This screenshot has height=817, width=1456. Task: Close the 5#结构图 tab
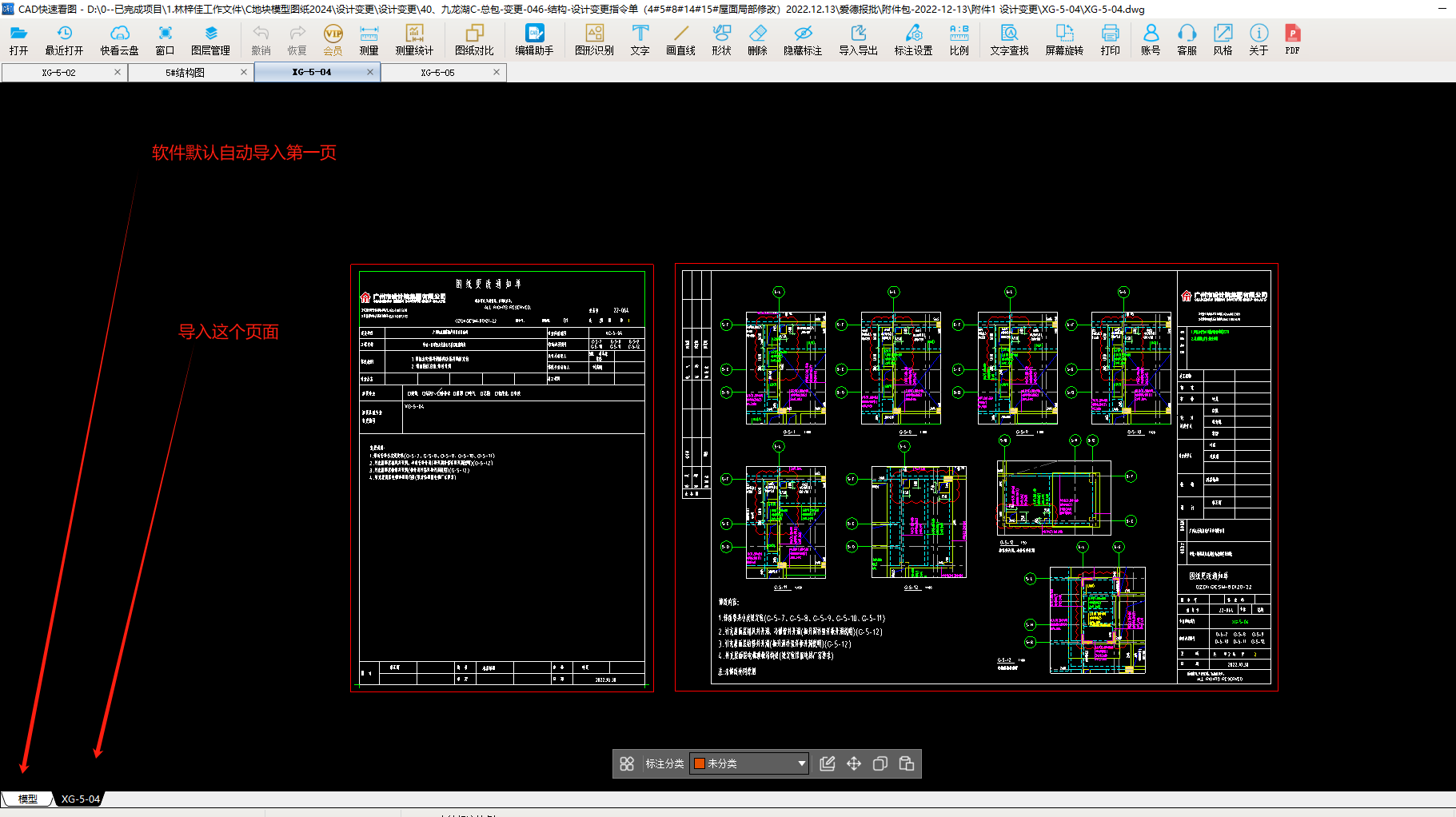[x=244, y=72]
